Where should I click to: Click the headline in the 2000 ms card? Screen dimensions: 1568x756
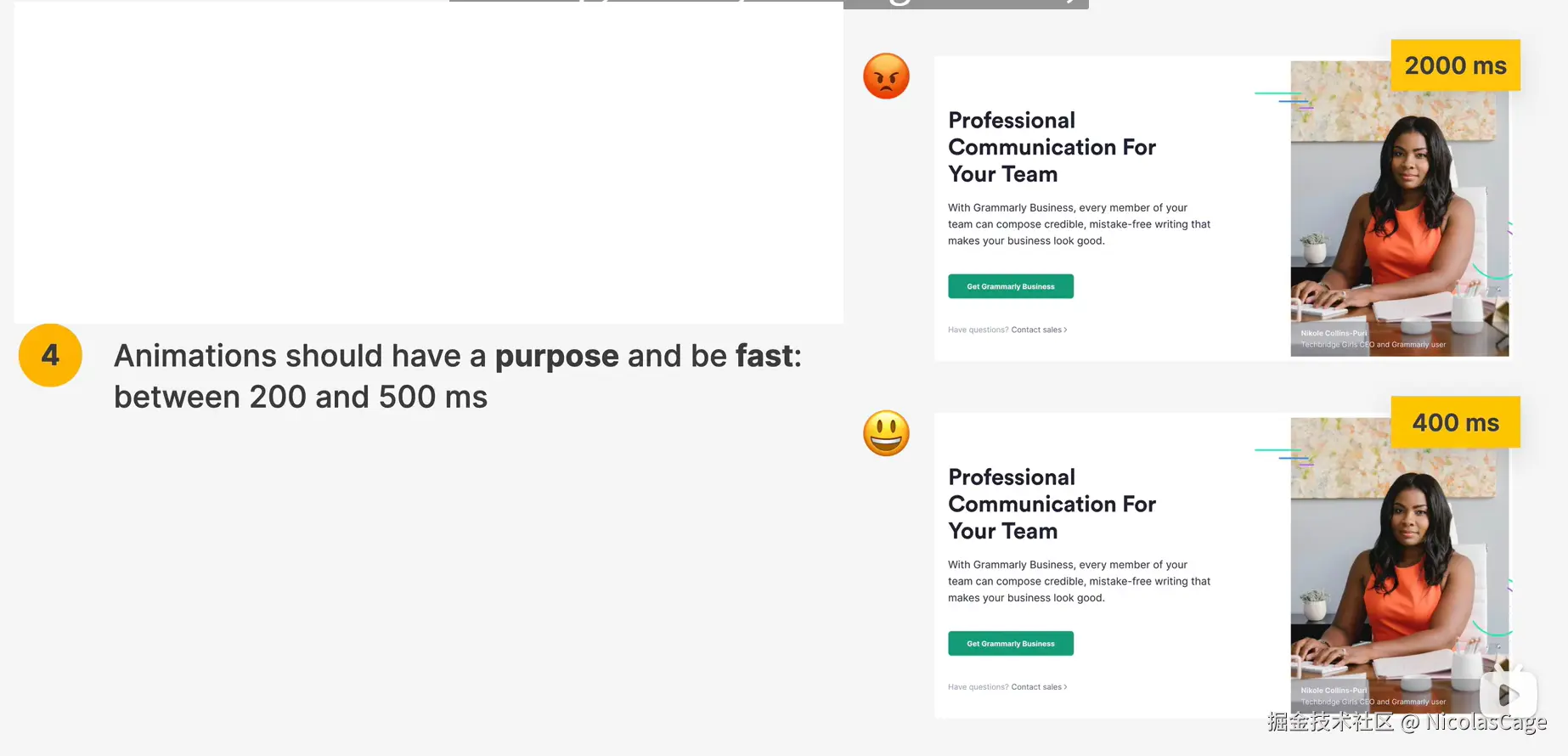[1051, 147]
